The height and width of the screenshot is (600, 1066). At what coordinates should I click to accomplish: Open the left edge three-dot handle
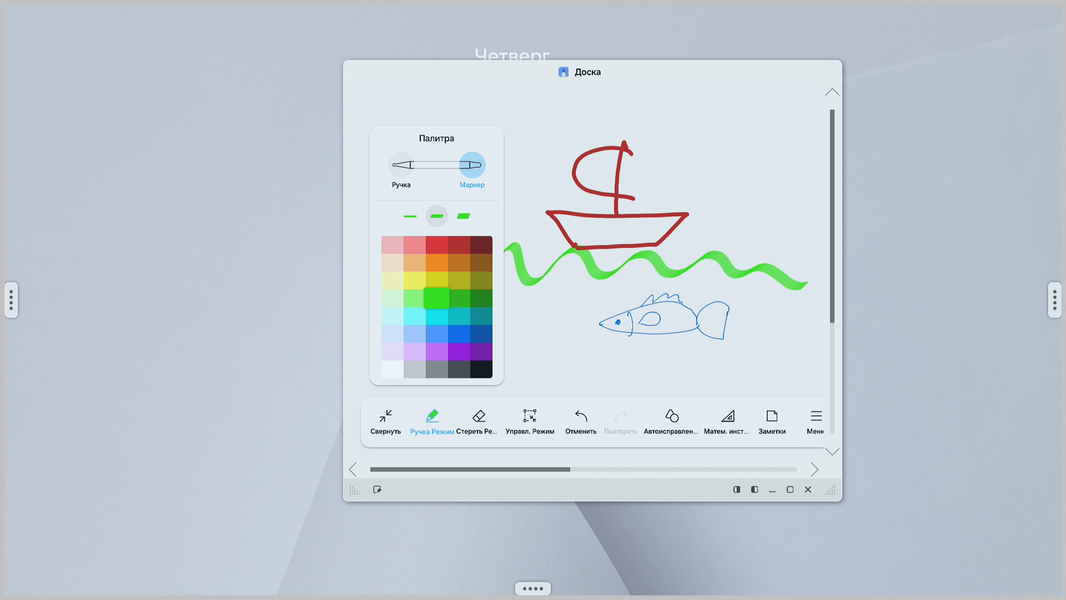click(11, 300)
